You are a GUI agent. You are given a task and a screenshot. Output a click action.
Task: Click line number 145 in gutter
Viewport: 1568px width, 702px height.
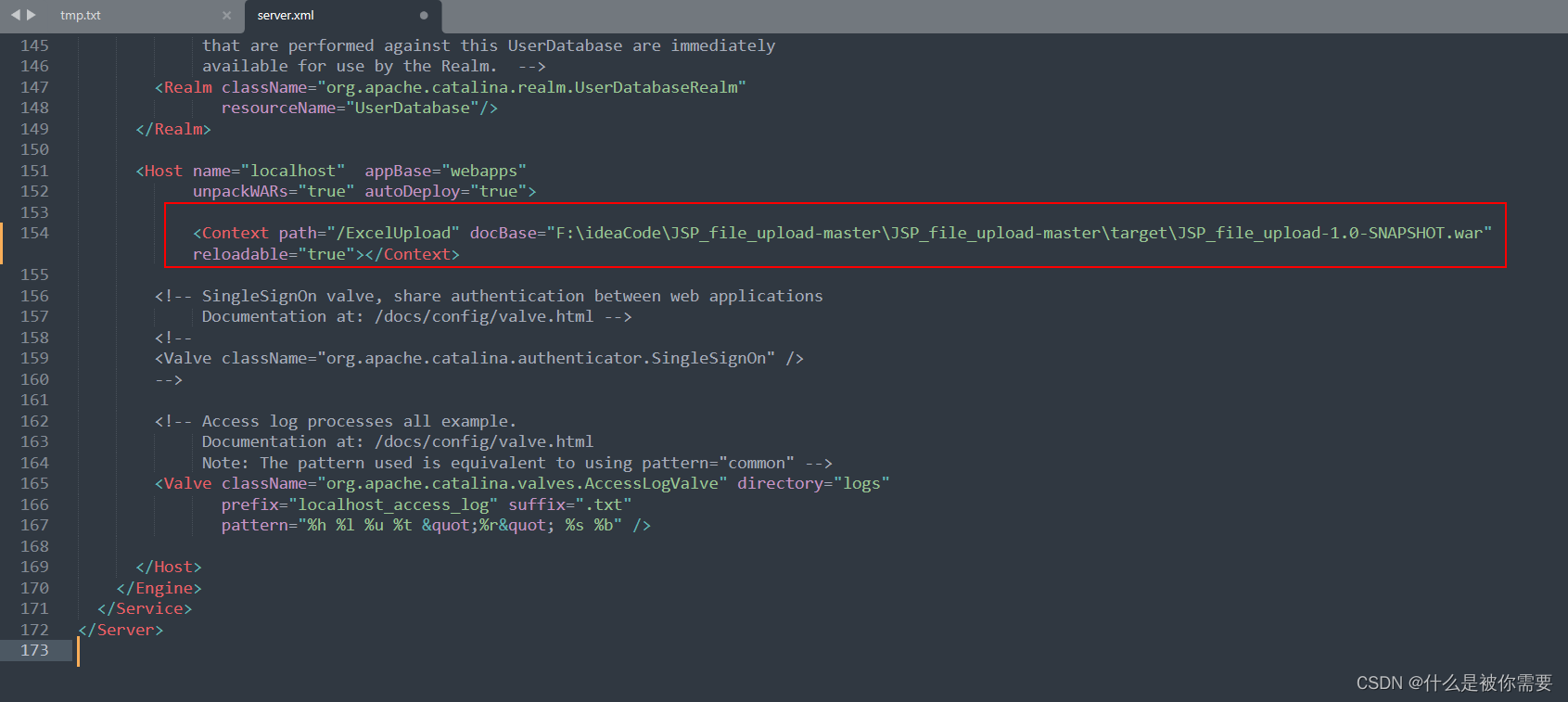[34, 45]
